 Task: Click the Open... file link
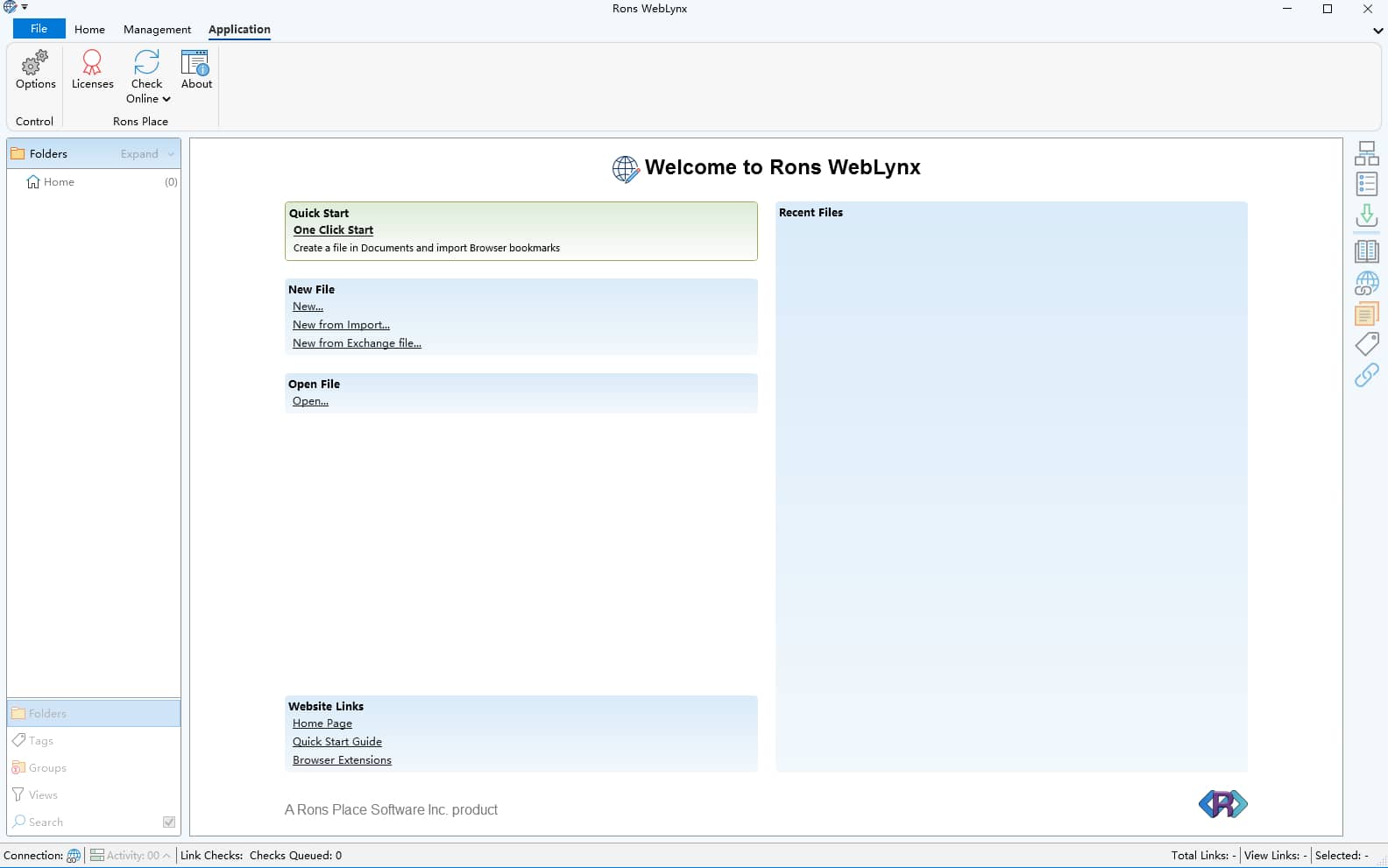click(x=310, y=401)
